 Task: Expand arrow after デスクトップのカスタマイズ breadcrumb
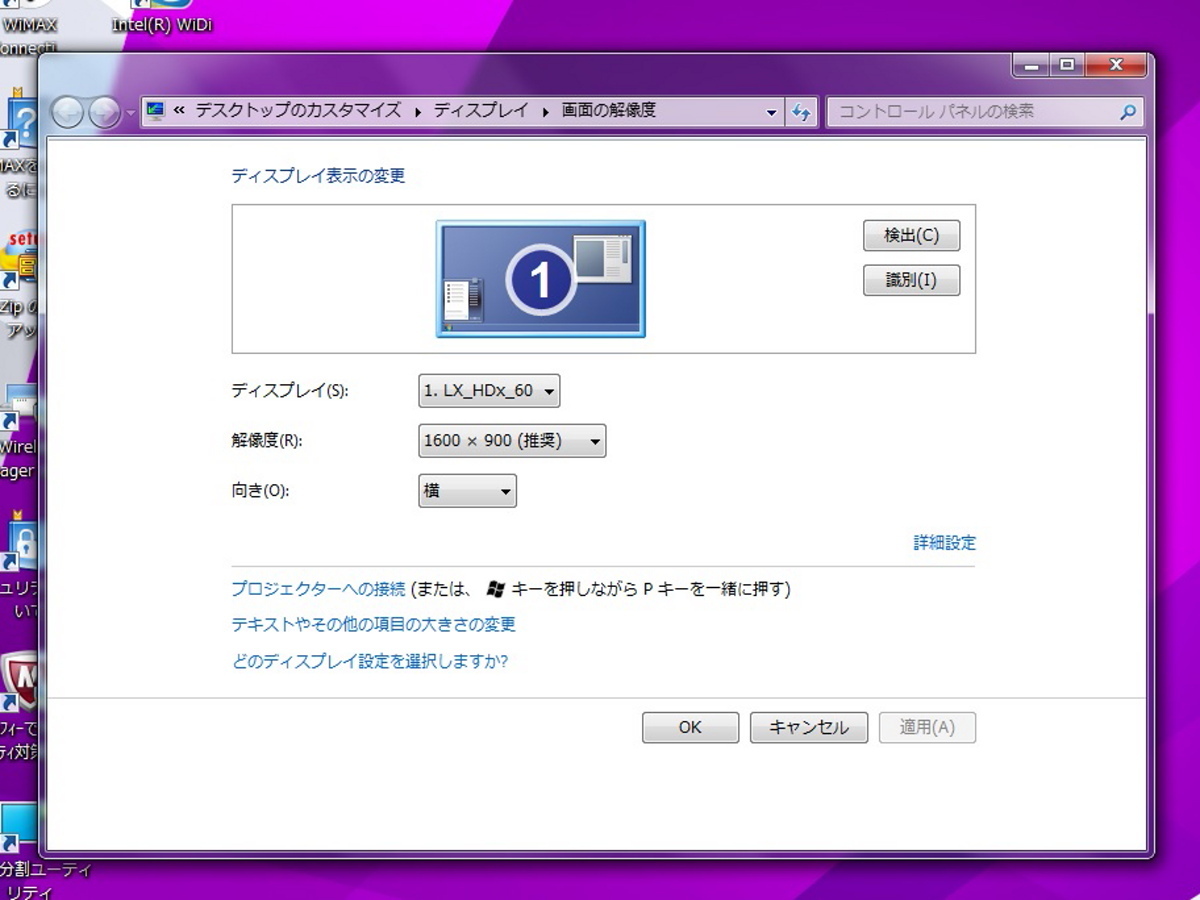point(417,112)
